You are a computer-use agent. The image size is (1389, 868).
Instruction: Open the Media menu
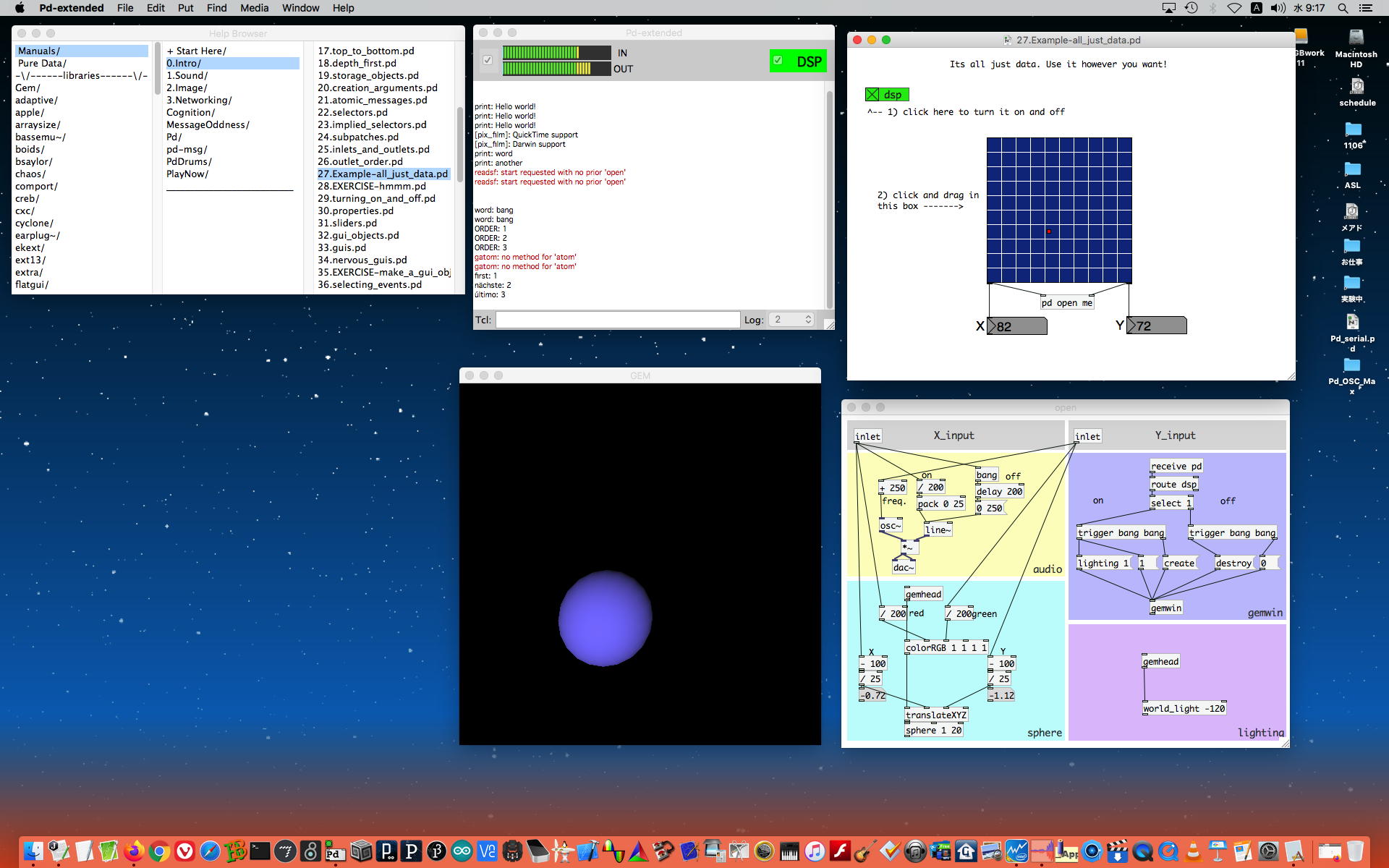coord(254,8)
